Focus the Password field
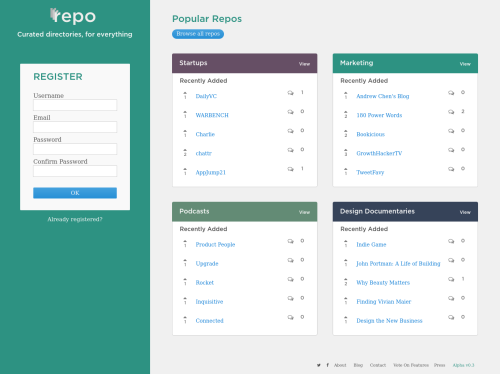 (75, 149)
